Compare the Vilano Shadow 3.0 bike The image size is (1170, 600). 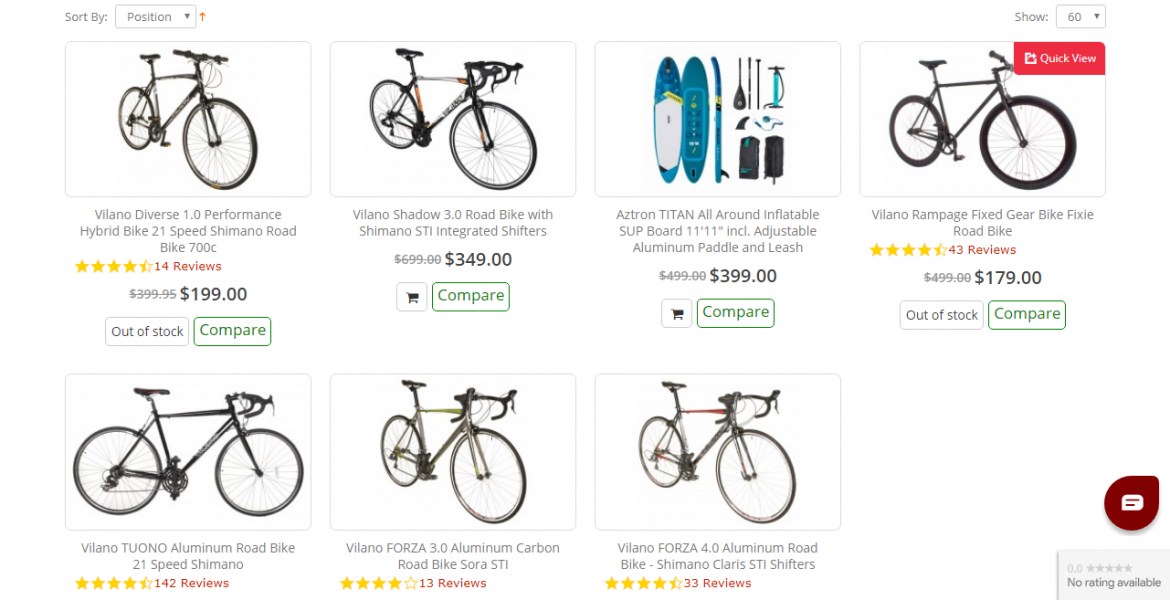pyautogui.click(x=470, y=296)
